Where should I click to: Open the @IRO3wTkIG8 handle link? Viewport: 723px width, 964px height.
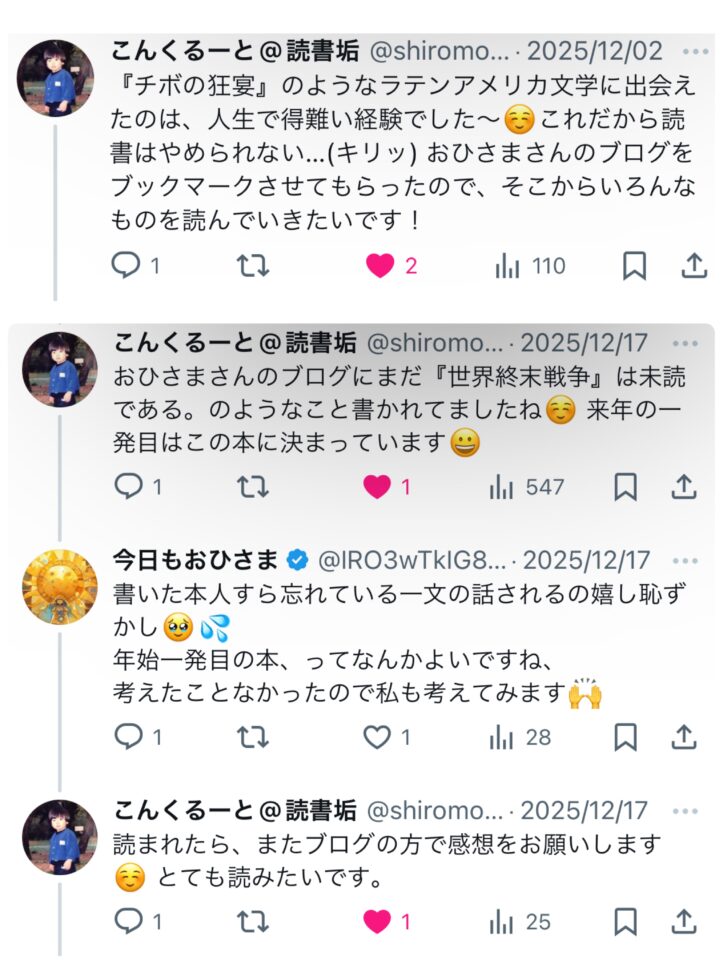(x=411, y=561)
